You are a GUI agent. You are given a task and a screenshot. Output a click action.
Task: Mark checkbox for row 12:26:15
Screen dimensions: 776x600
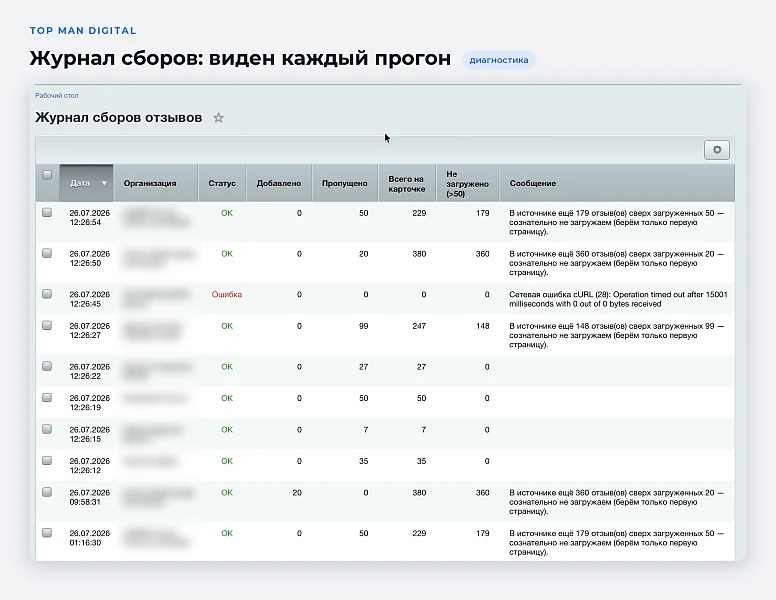pos(47,429)
